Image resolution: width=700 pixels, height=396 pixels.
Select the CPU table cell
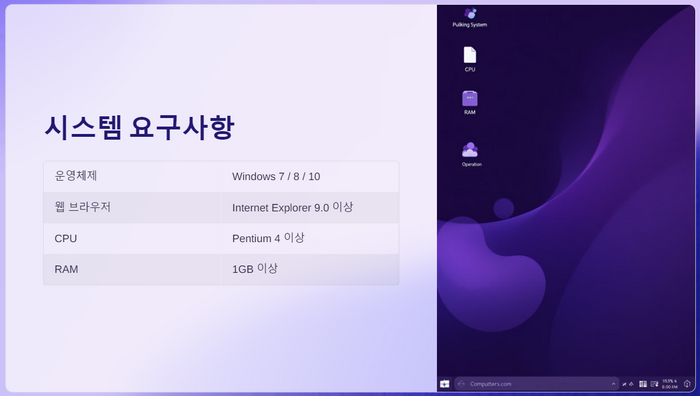132,238
